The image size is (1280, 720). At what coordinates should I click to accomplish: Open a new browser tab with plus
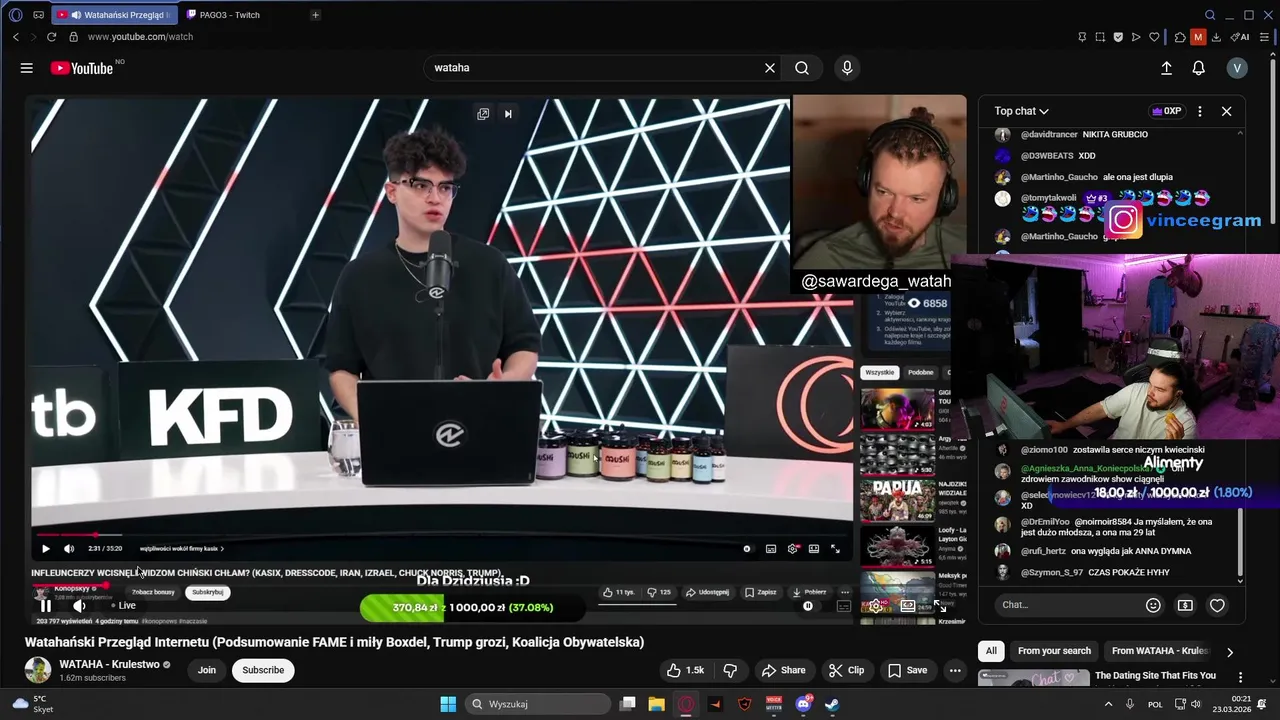click(x=315, y=15)
